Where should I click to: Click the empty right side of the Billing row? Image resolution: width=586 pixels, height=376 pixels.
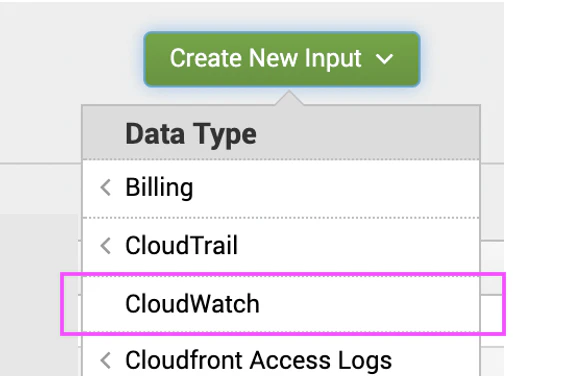tap(336, 188)
